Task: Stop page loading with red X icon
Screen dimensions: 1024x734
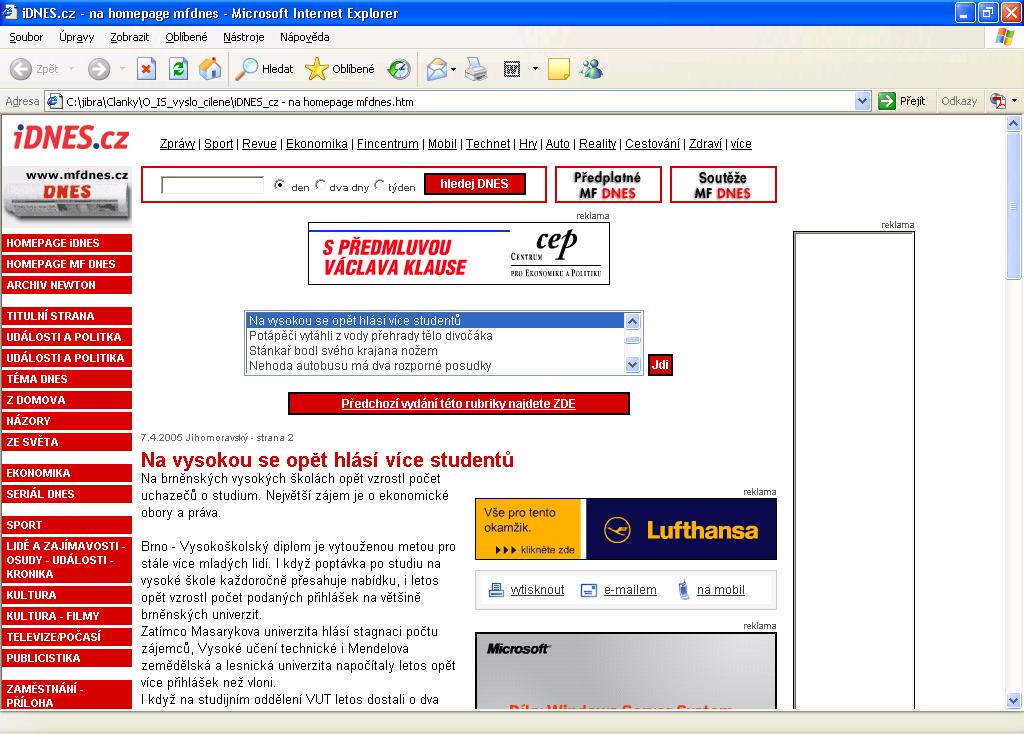Action: click(x=146, y=69)
